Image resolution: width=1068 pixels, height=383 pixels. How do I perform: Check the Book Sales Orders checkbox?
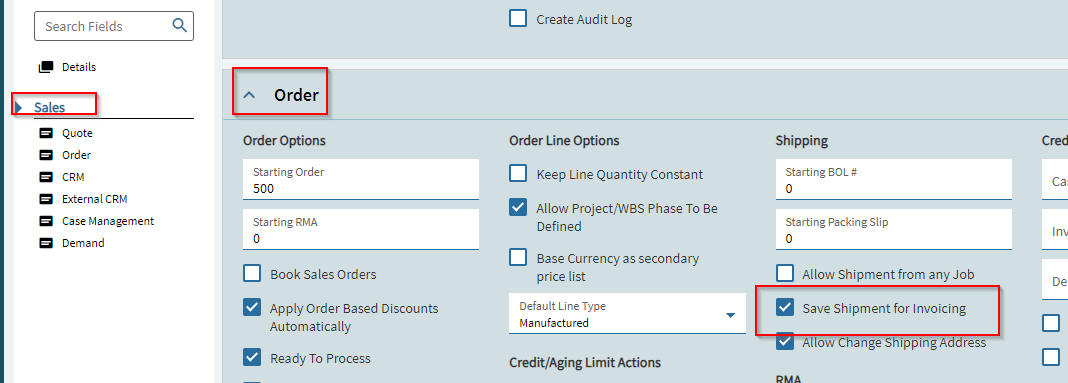pyautogui.click(x=252, y=274)
